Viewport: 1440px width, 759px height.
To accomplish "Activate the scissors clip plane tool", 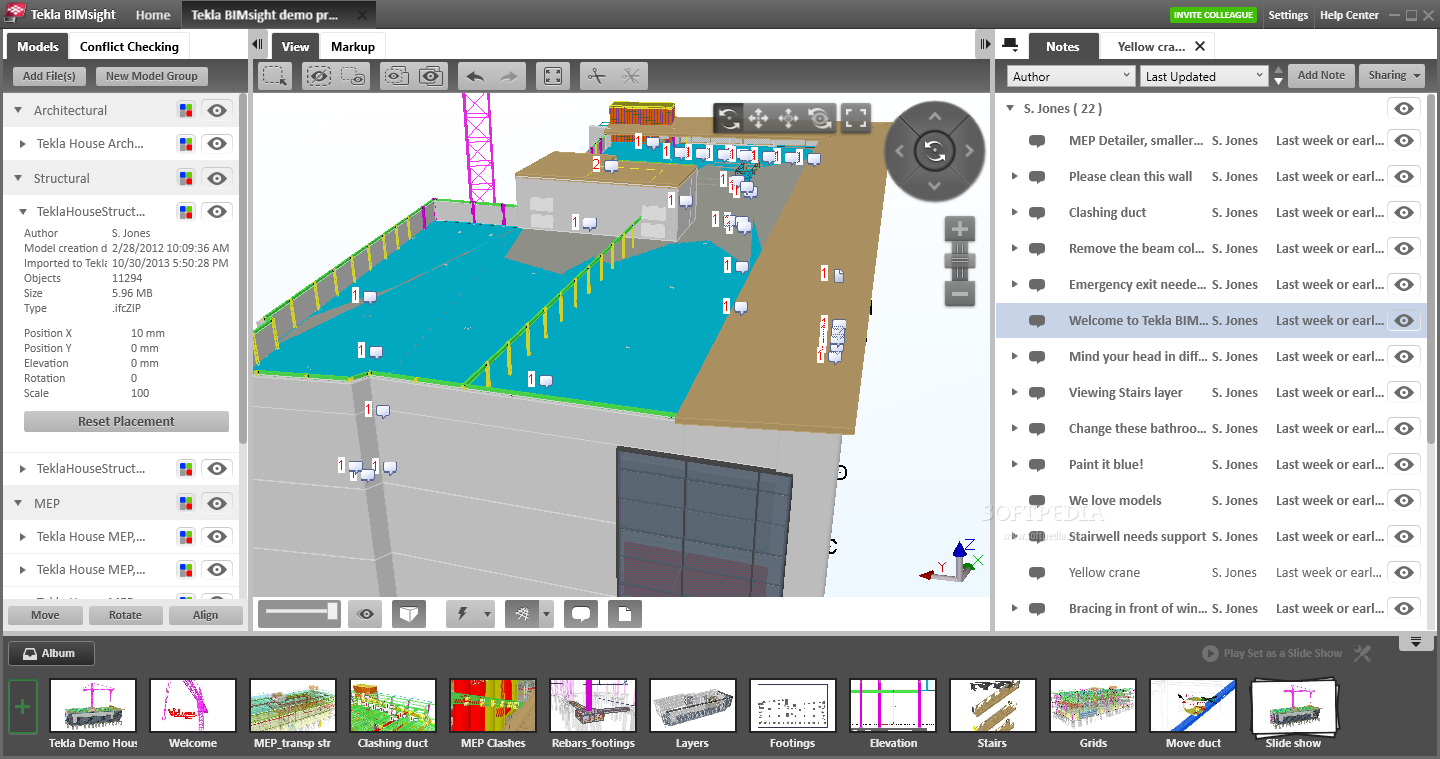I will pos(597,76).
